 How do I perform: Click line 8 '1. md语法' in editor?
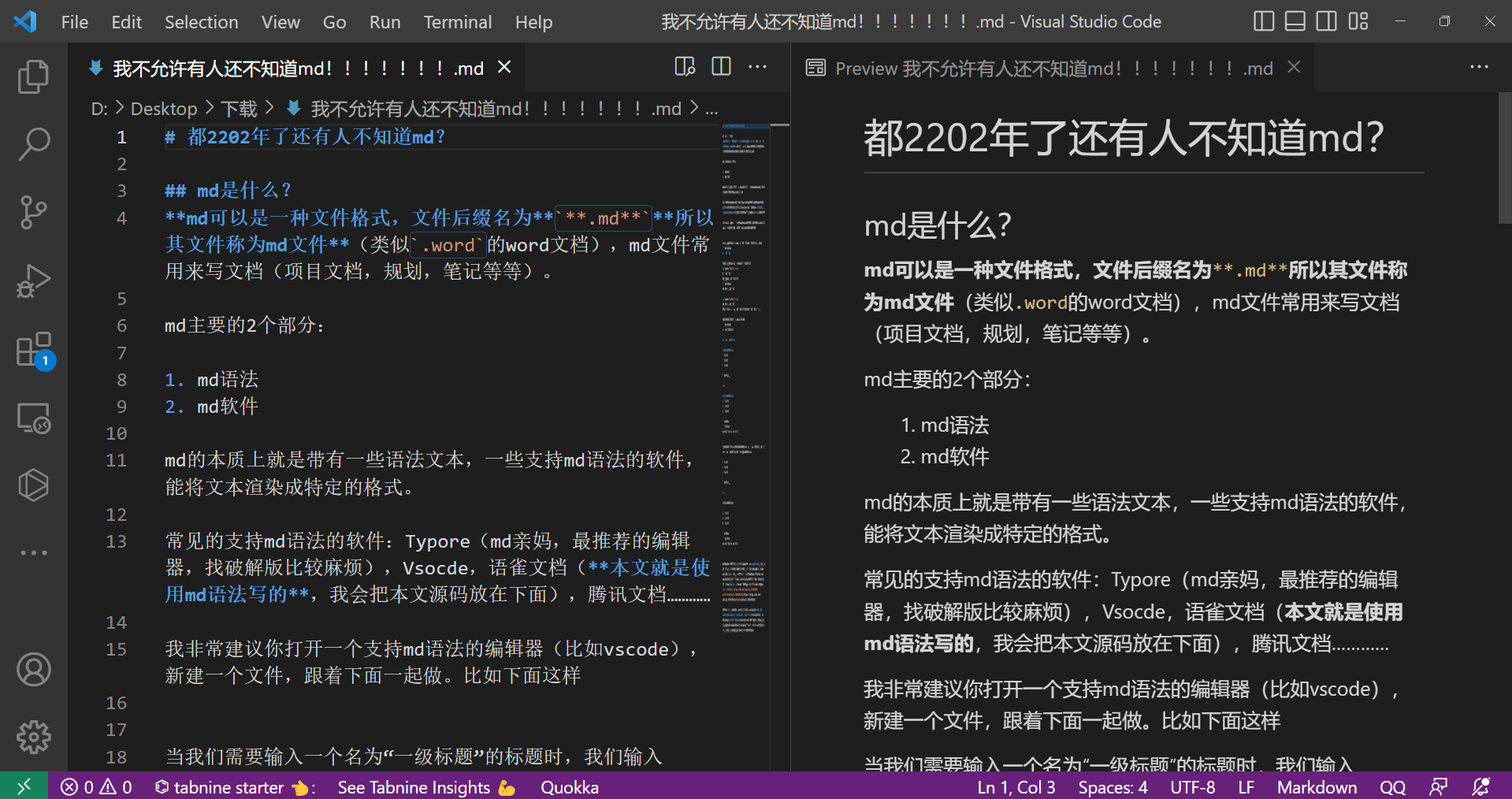coord(211,380)
